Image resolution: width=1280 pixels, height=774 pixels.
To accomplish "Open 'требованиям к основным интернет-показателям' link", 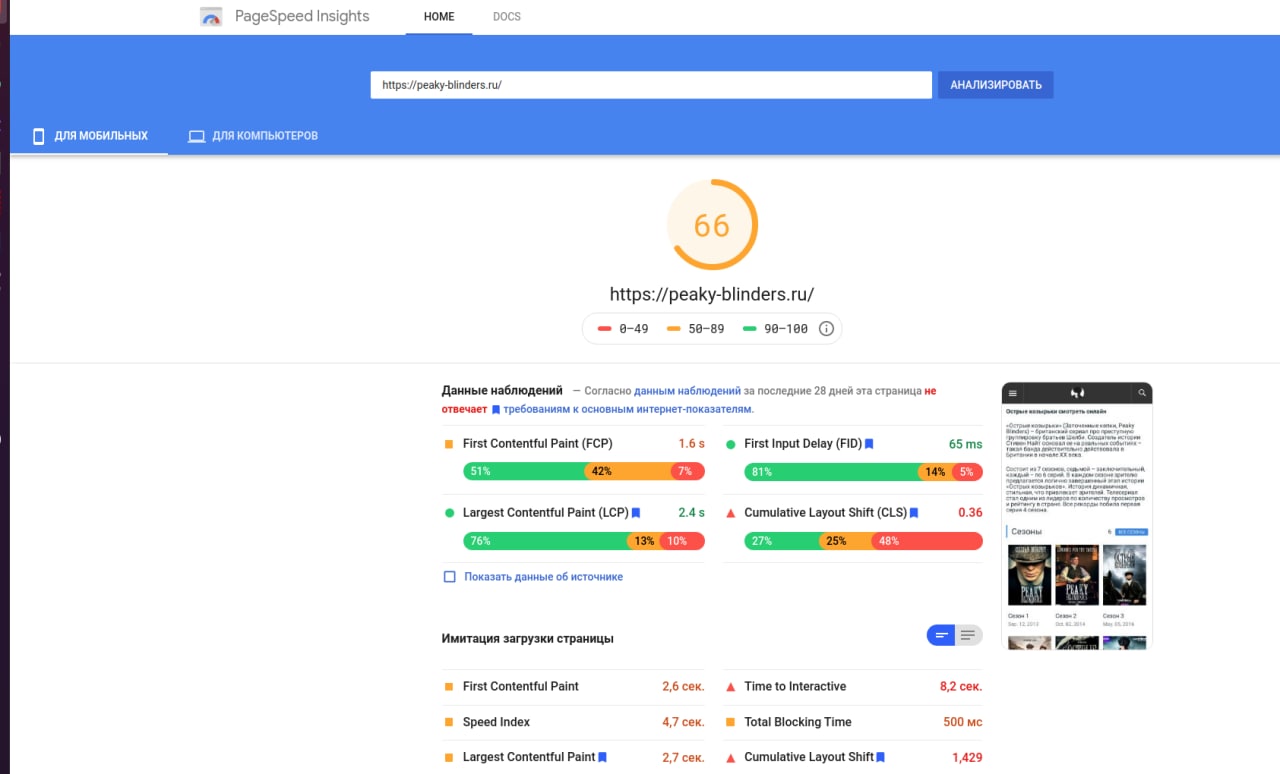I will point(627,409).
